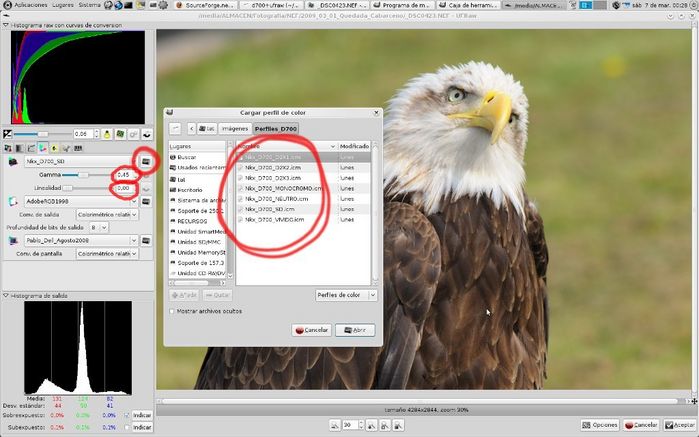Viewport: 699px width, 437px height.
Task: Open the corrections tab with yellow icon
Action: (54, 148)
